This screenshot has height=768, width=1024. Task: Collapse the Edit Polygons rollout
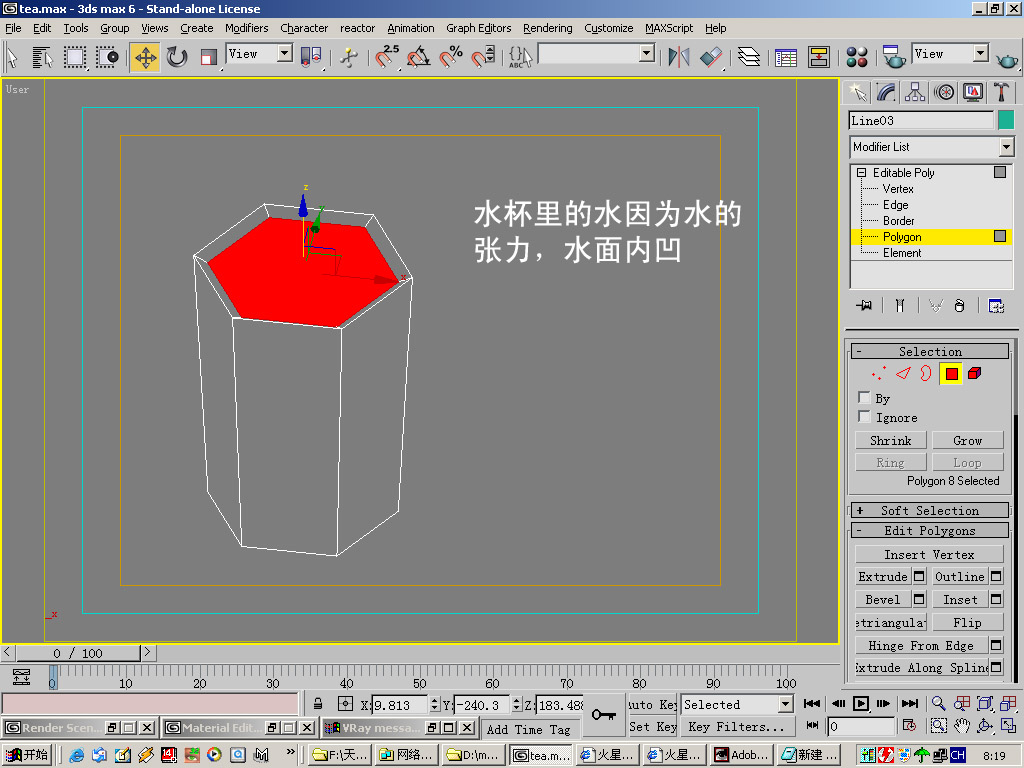pyautogui.click(x=930, y=530)
